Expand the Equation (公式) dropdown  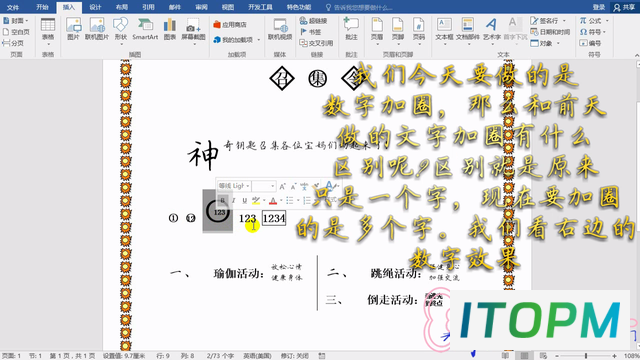tap(607, 21)
